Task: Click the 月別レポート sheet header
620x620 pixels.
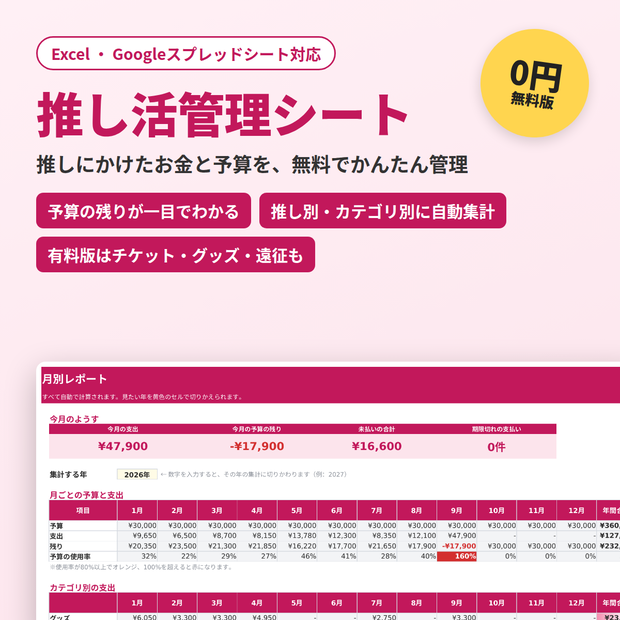Action: 75,379
